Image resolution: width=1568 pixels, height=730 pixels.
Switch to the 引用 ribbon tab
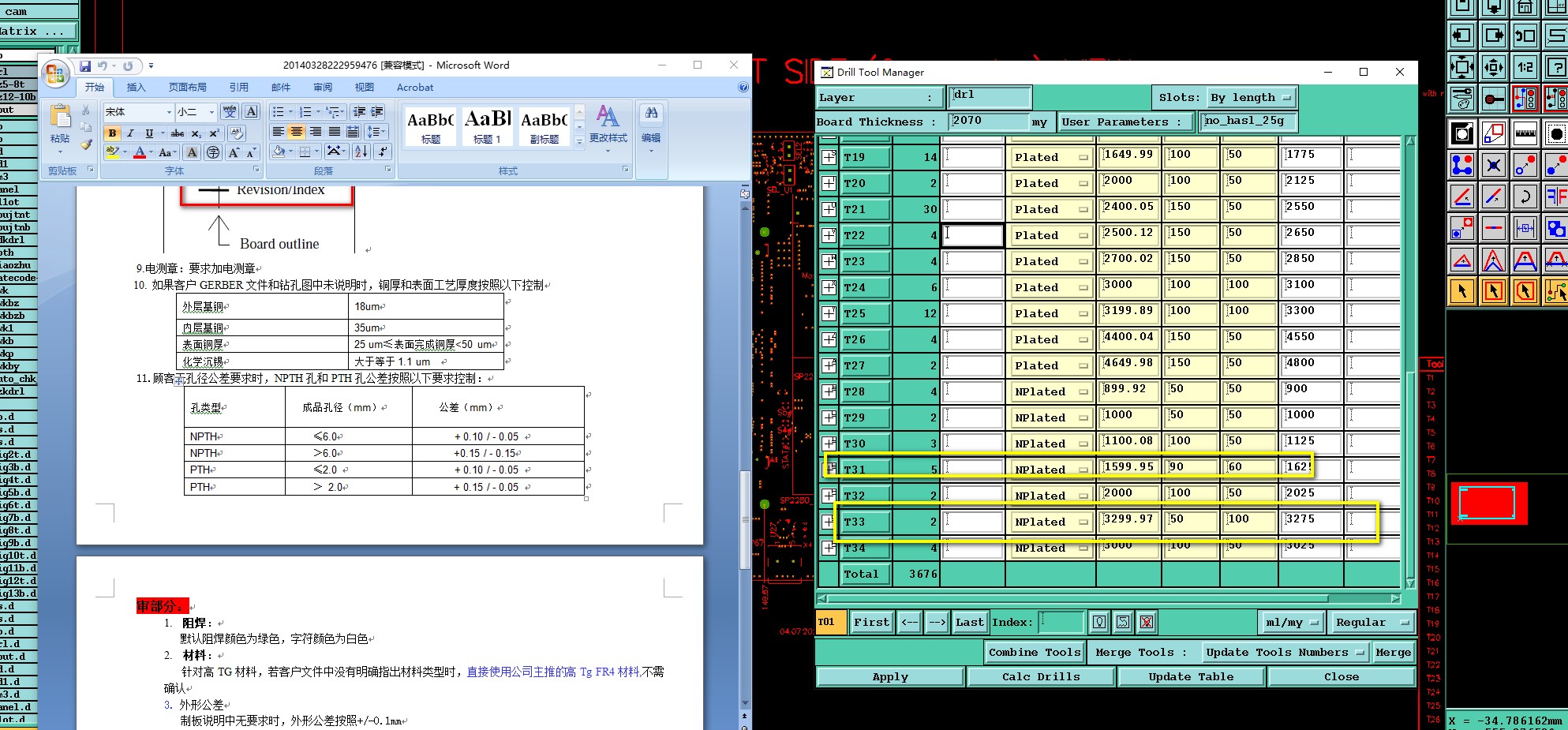tap(239, 88)
